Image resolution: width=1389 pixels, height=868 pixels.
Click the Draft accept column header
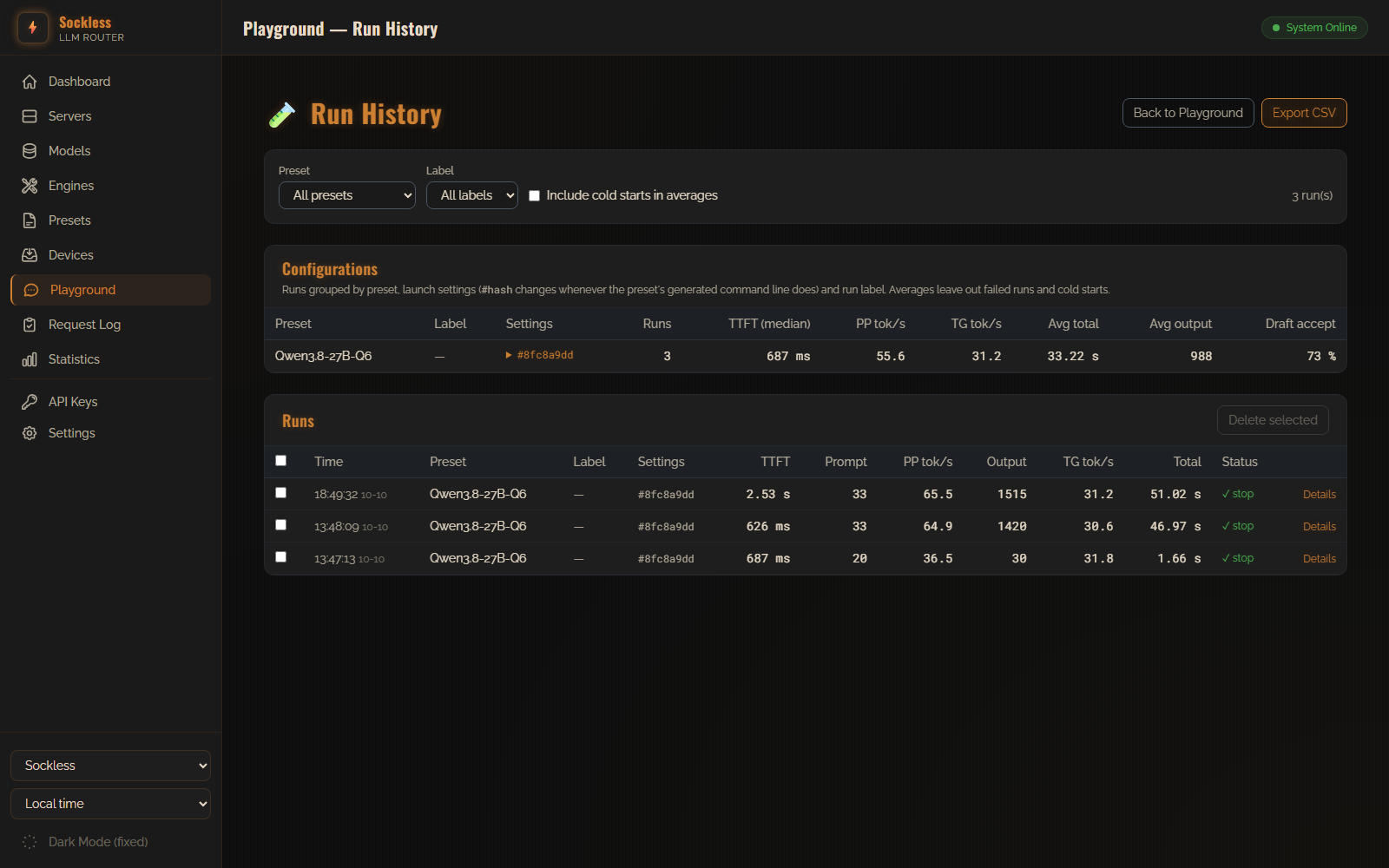(1300, 324)
